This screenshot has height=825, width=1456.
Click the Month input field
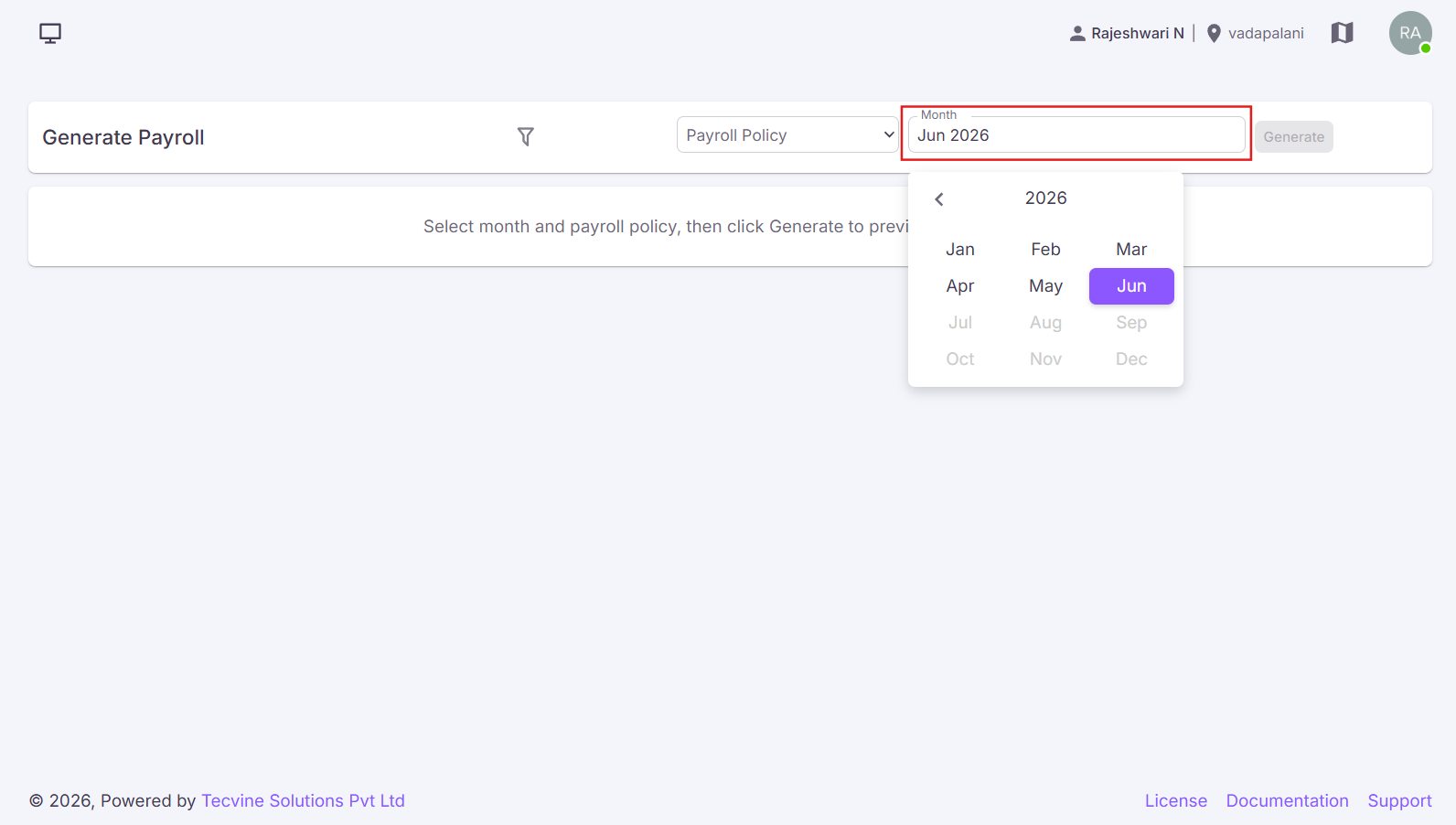tap(1076, 134)
